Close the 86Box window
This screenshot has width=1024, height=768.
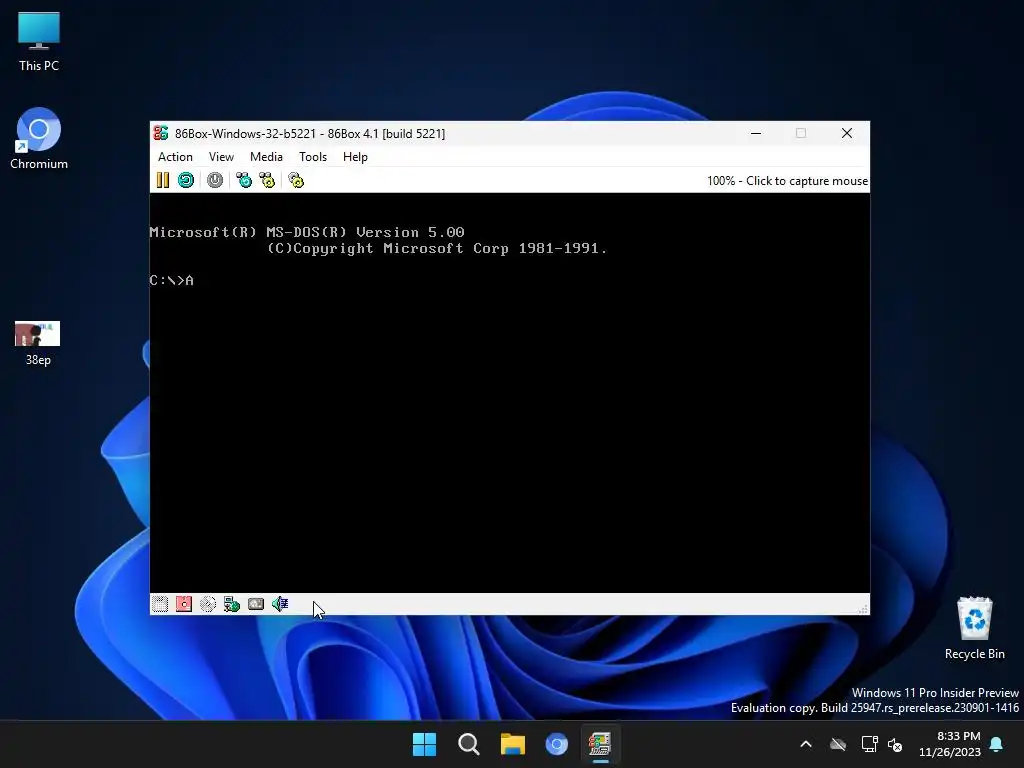click(x=847, y=133)
